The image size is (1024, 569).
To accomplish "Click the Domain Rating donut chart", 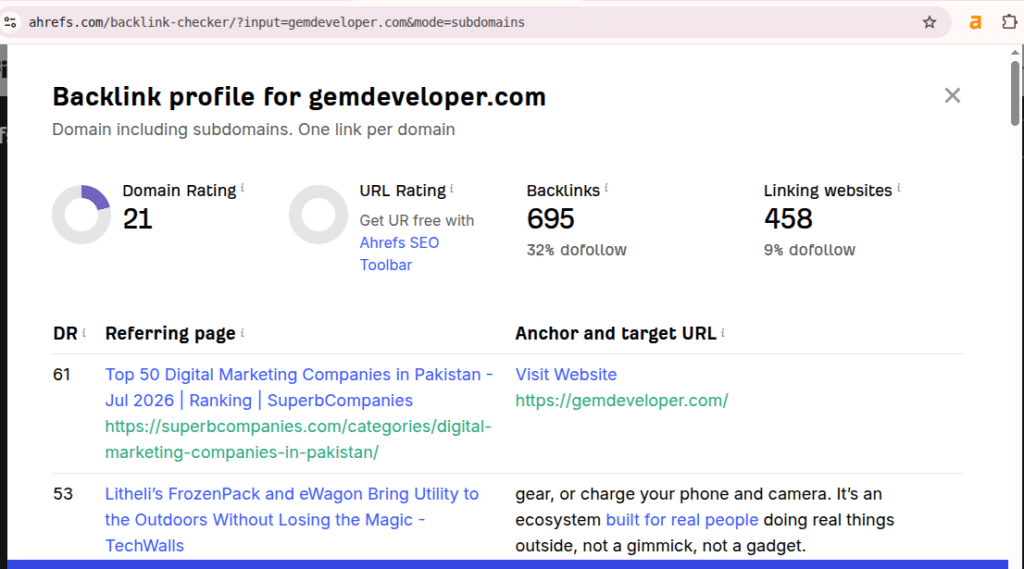I will 82,214.
